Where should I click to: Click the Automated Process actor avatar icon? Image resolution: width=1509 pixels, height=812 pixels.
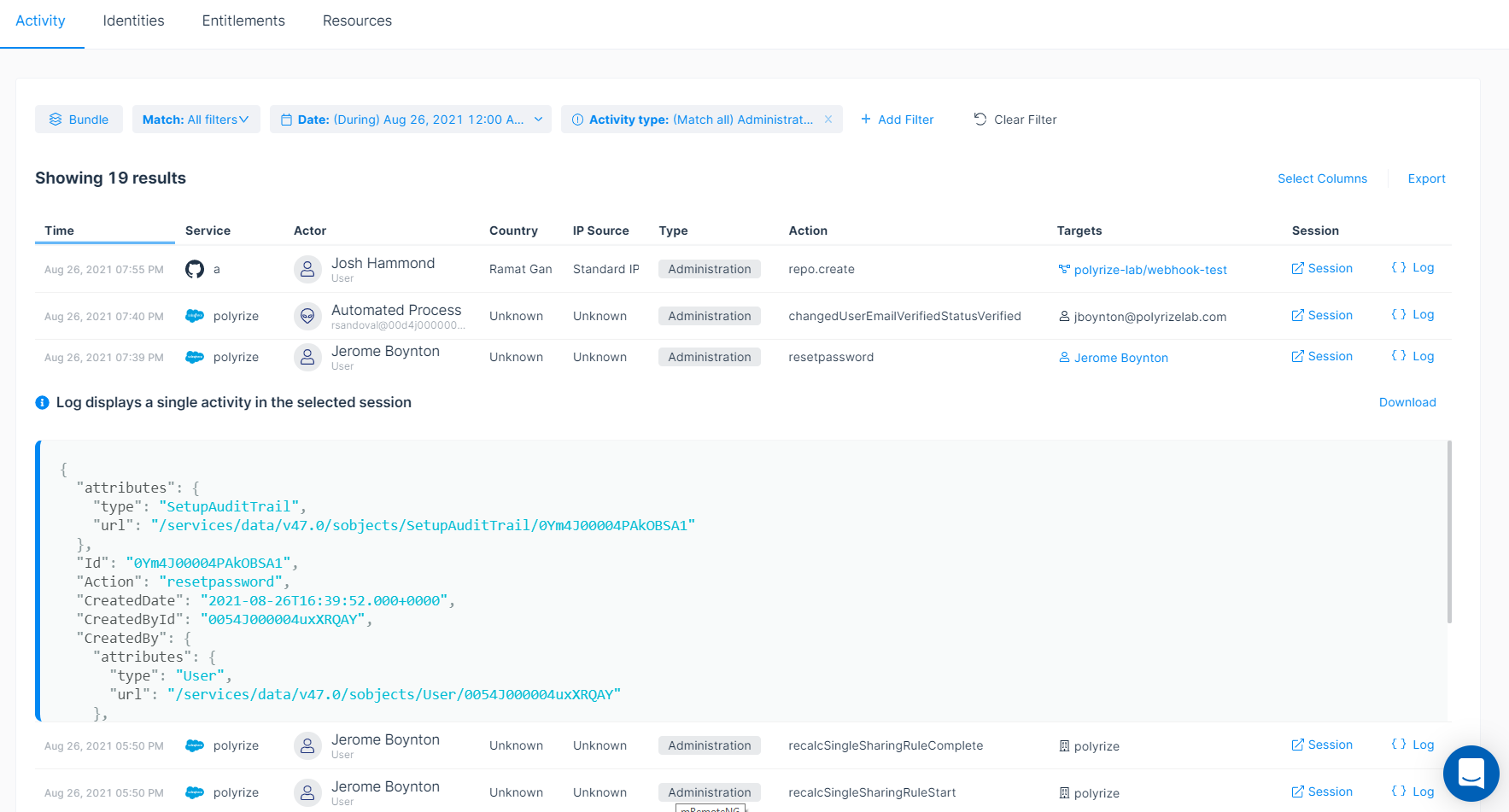tap(307, 316)
